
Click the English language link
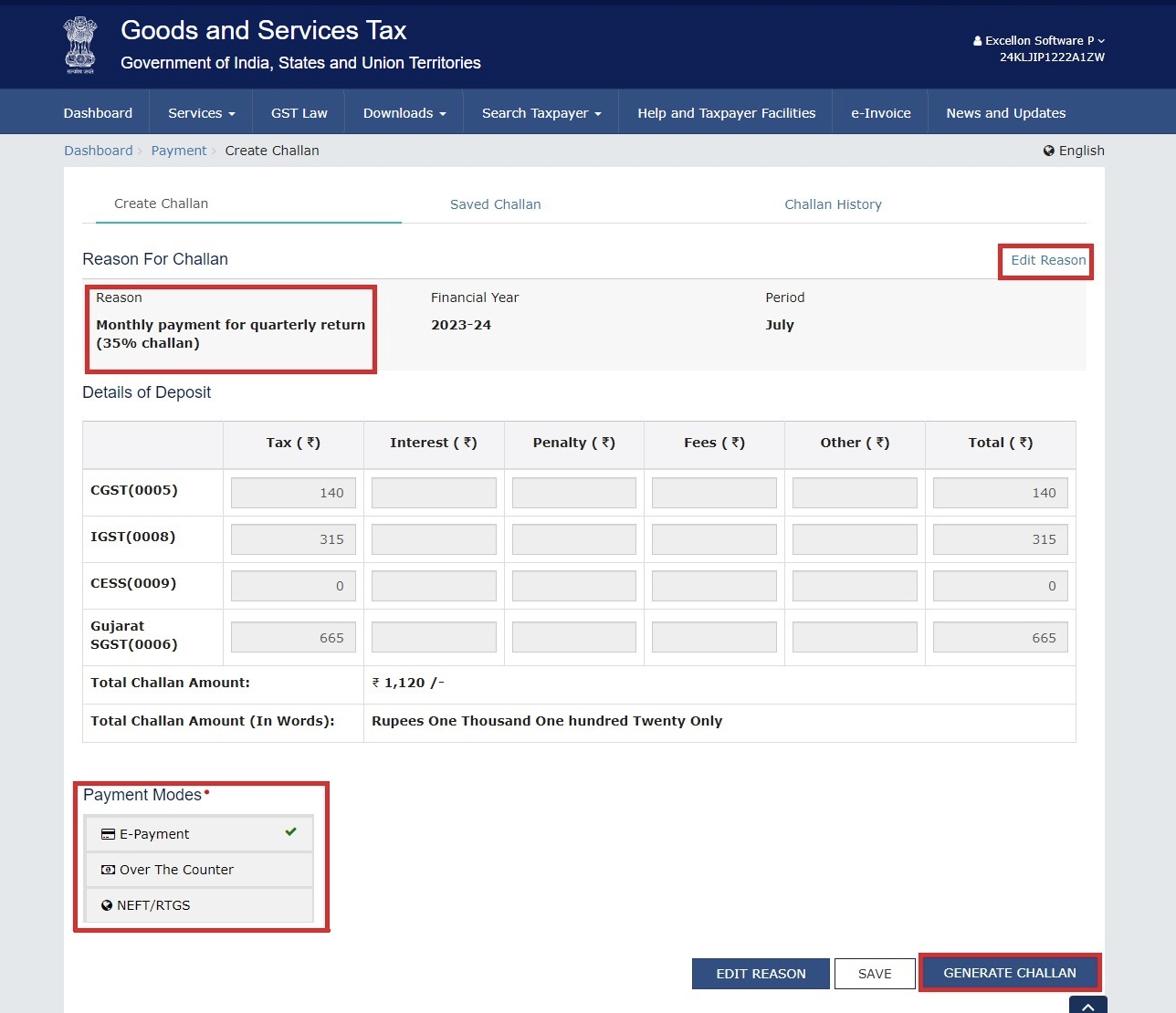1082,151
